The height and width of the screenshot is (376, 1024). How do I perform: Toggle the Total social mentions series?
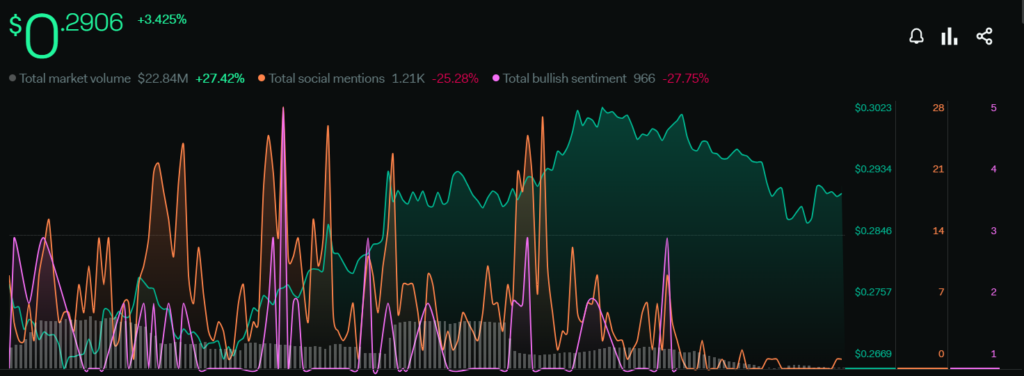click(327, 78)
